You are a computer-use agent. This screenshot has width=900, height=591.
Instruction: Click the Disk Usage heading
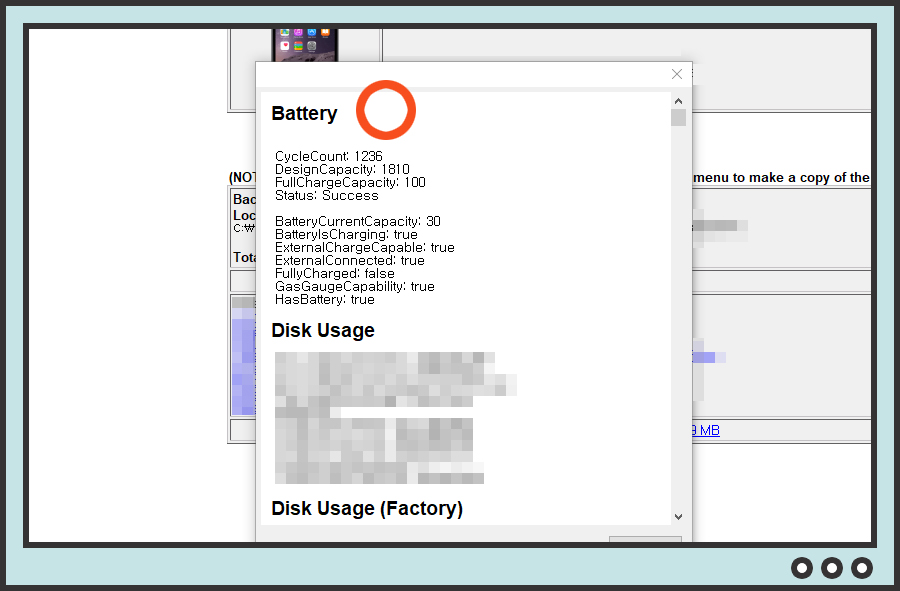pos(322,330)
